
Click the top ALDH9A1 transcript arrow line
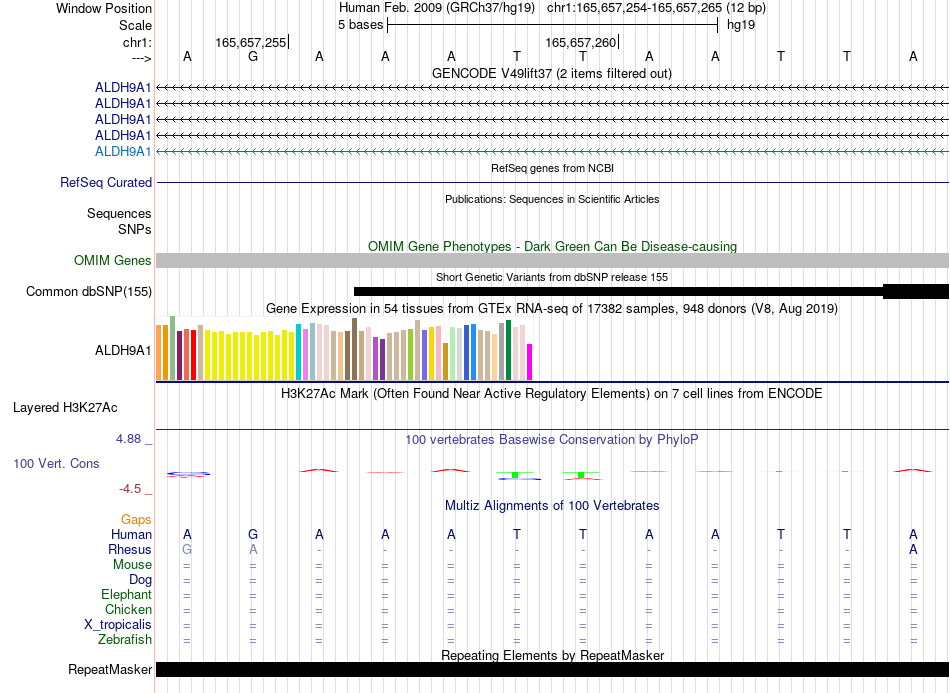[x=552, y=88]
